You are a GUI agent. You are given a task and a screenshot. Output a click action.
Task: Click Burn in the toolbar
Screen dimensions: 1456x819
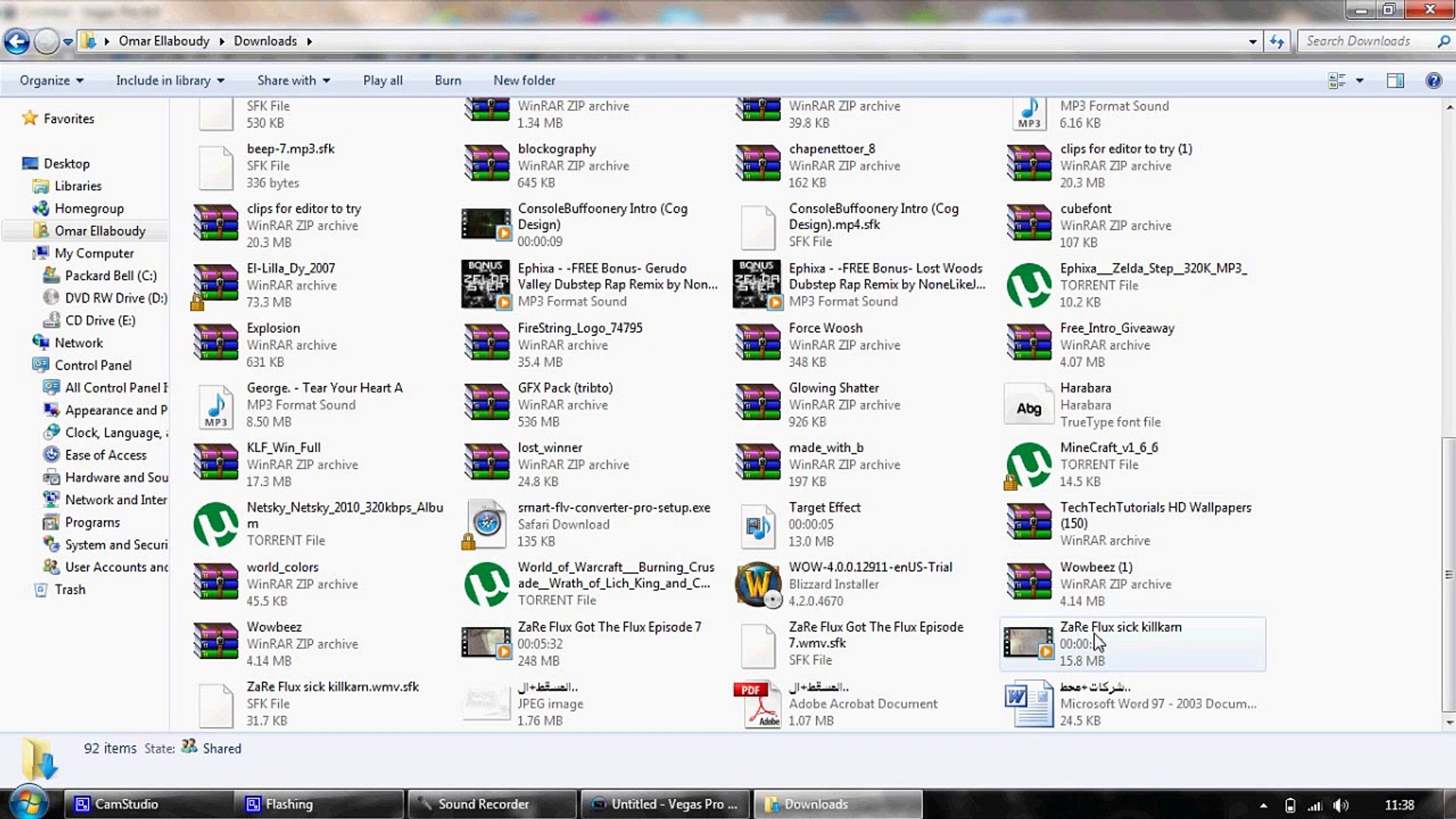[448, 80]
